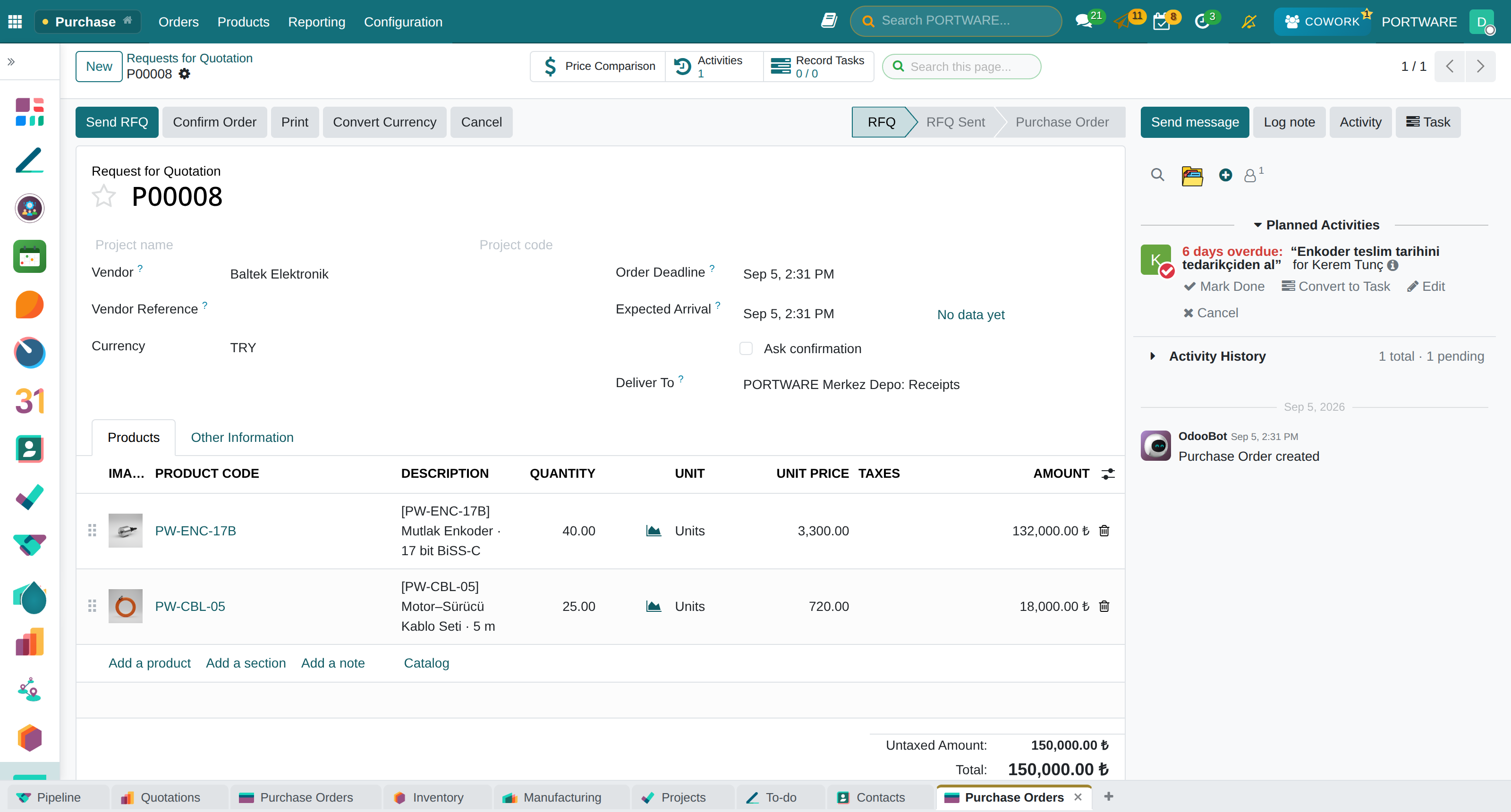Close the Purchase Orders bottom tab
The height and width of the screenshot is (812, 1511).
[1078, 797]
